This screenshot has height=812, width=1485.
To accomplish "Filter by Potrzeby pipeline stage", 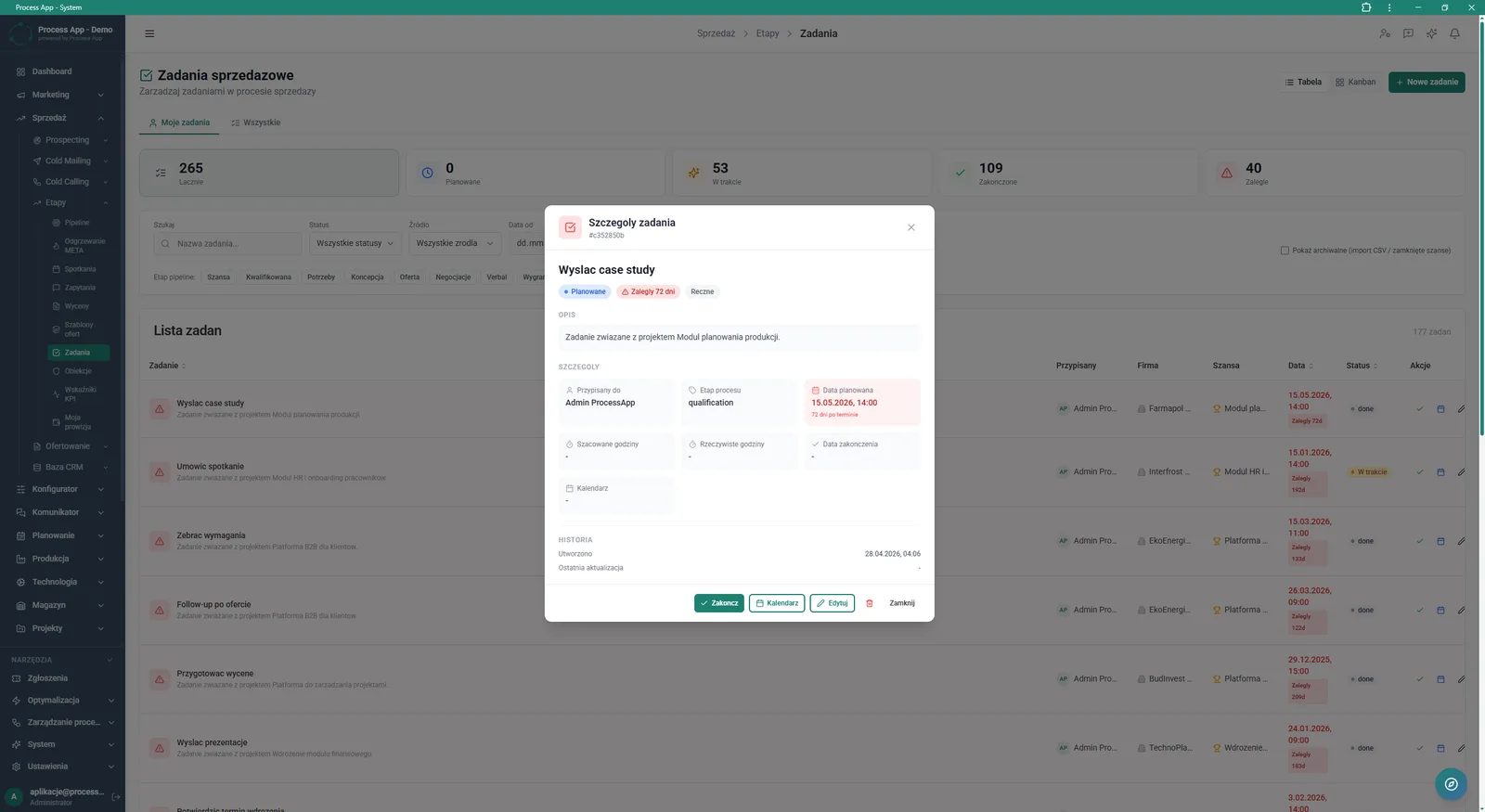I will tap(321, 277).
